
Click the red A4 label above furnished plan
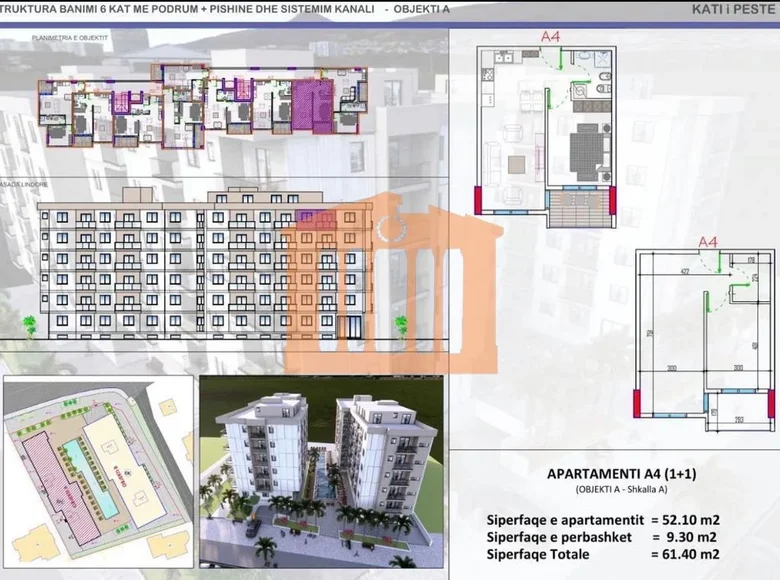coord(551,36)
